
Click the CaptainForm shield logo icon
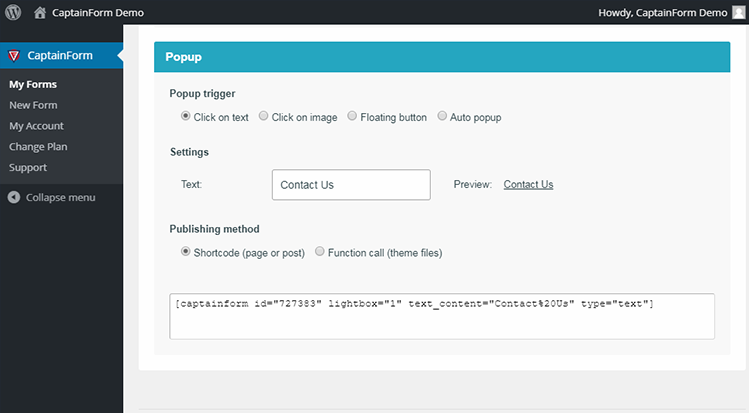14,56
